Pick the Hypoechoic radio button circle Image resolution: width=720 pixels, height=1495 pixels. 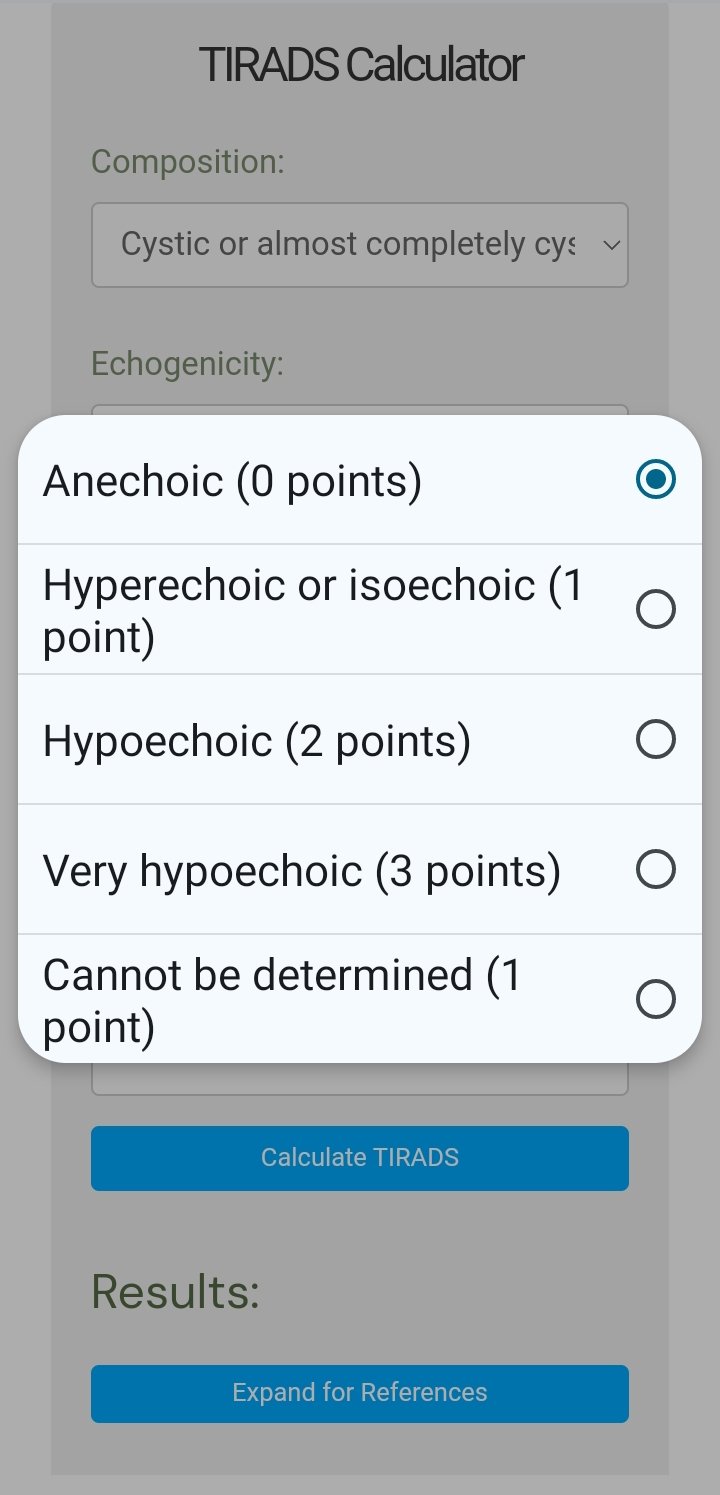(656, 739)
